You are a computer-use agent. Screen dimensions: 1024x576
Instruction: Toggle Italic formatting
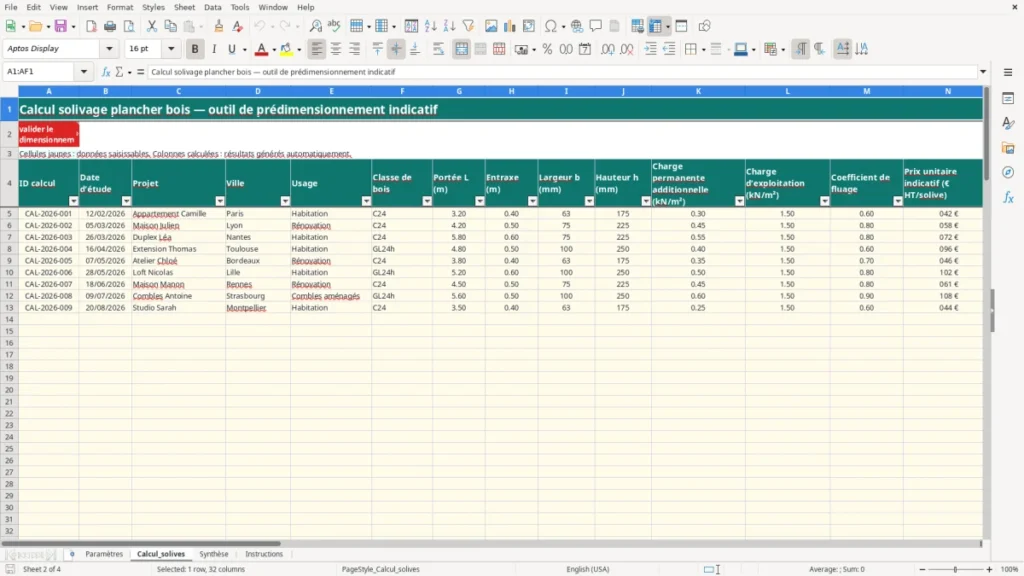point(214,49)
